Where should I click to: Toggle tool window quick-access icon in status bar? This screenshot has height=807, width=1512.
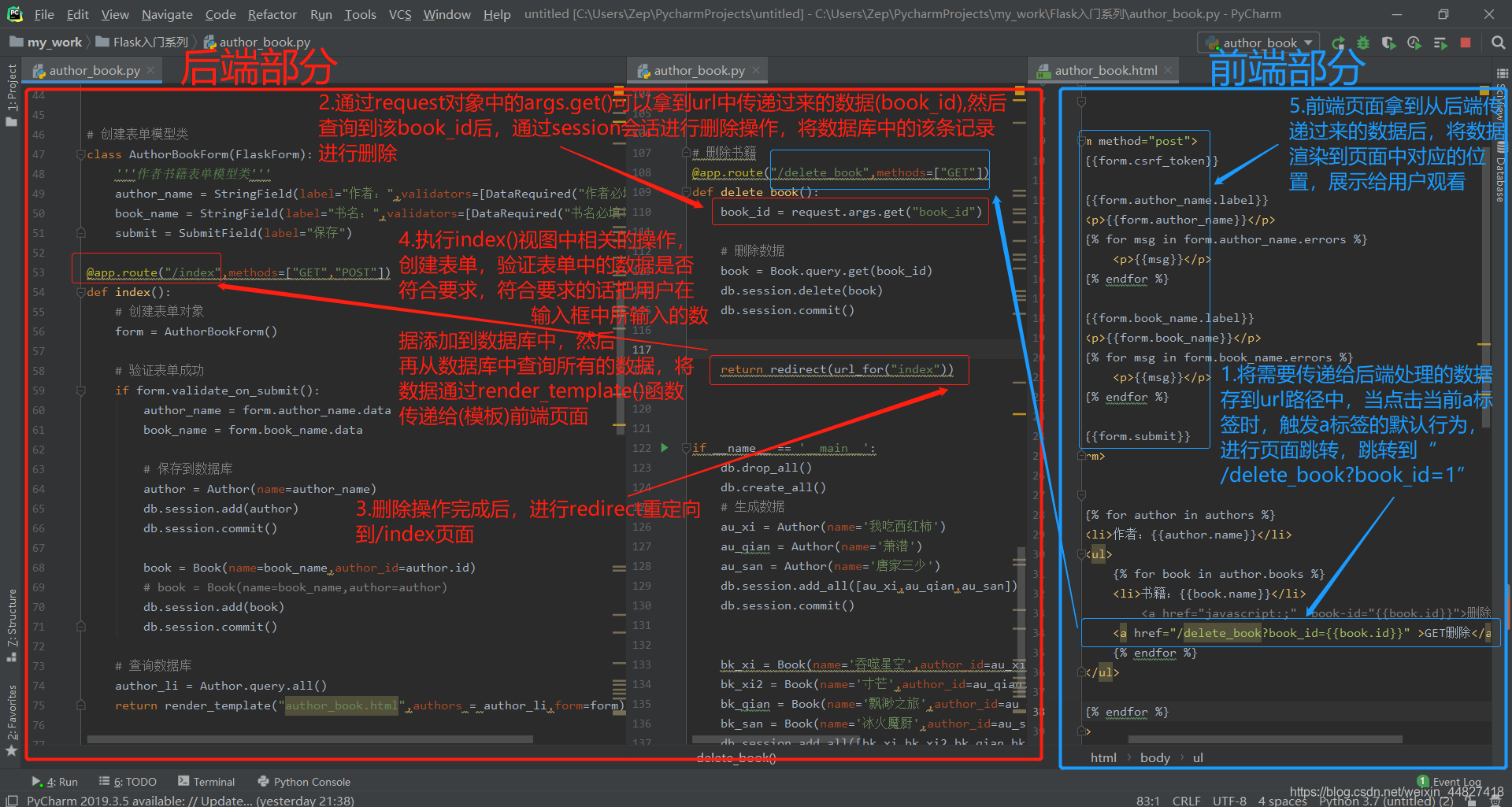tap(12, 801)
